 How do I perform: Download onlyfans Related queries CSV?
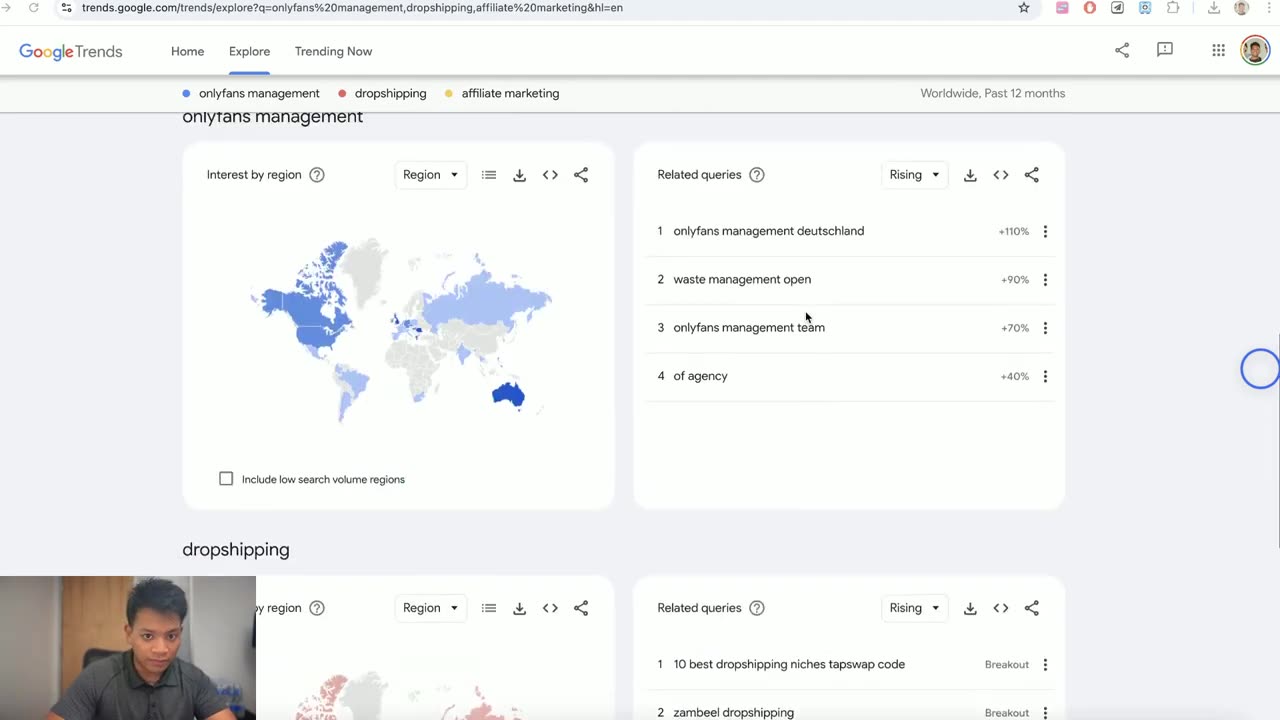point(970,175)
